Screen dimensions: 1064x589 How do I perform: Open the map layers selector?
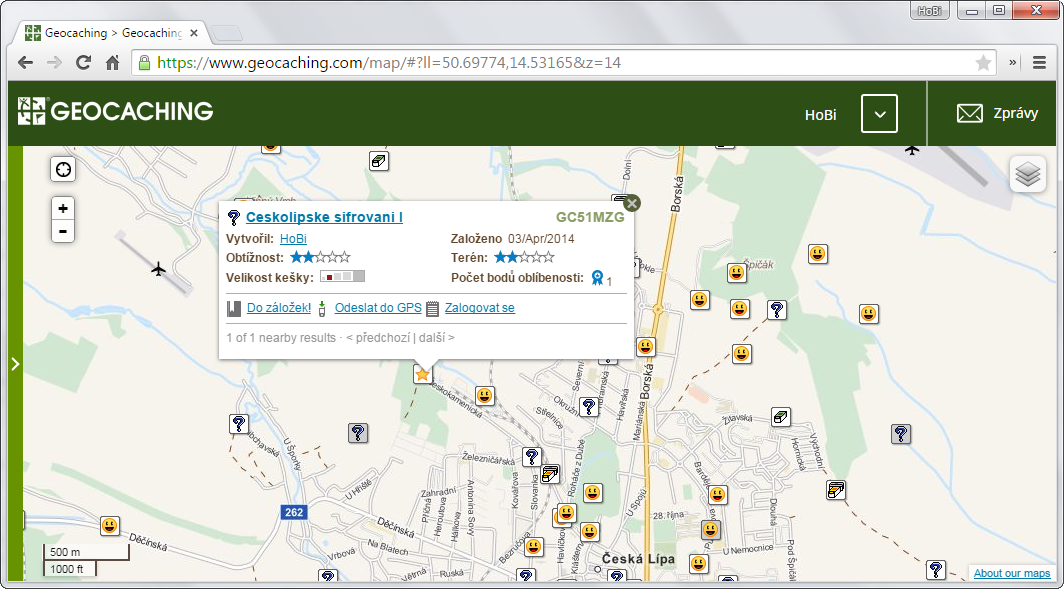click(1027, 175)
